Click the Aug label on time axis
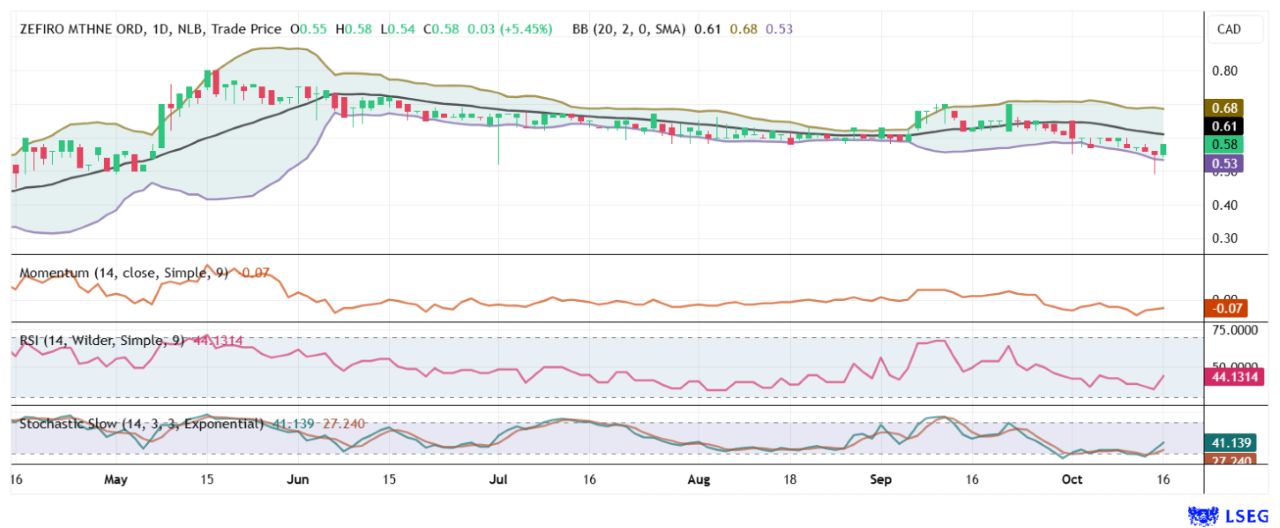 (x=699, y=480)
